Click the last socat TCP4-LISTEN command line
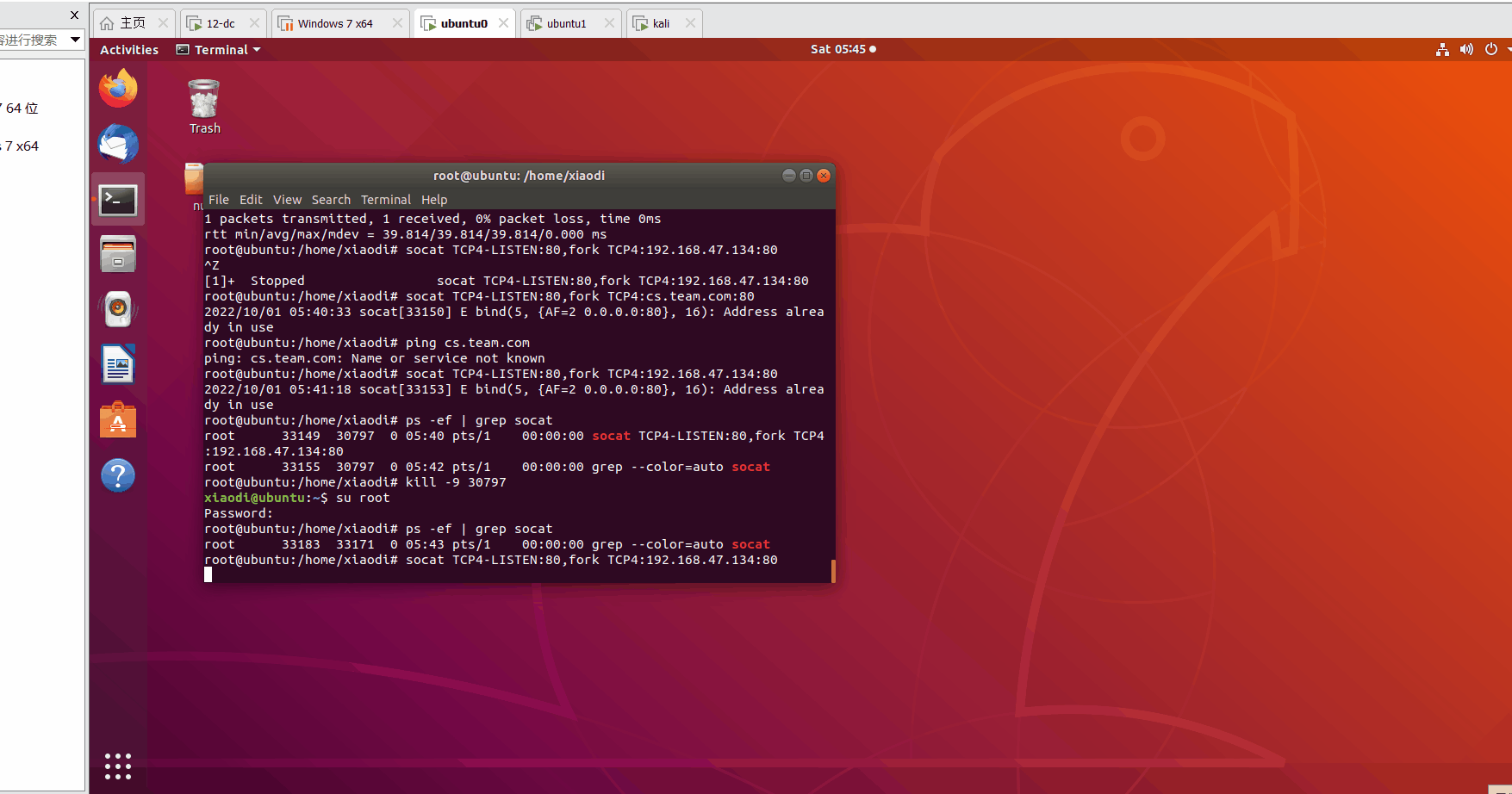 click(x=491, y=560)
